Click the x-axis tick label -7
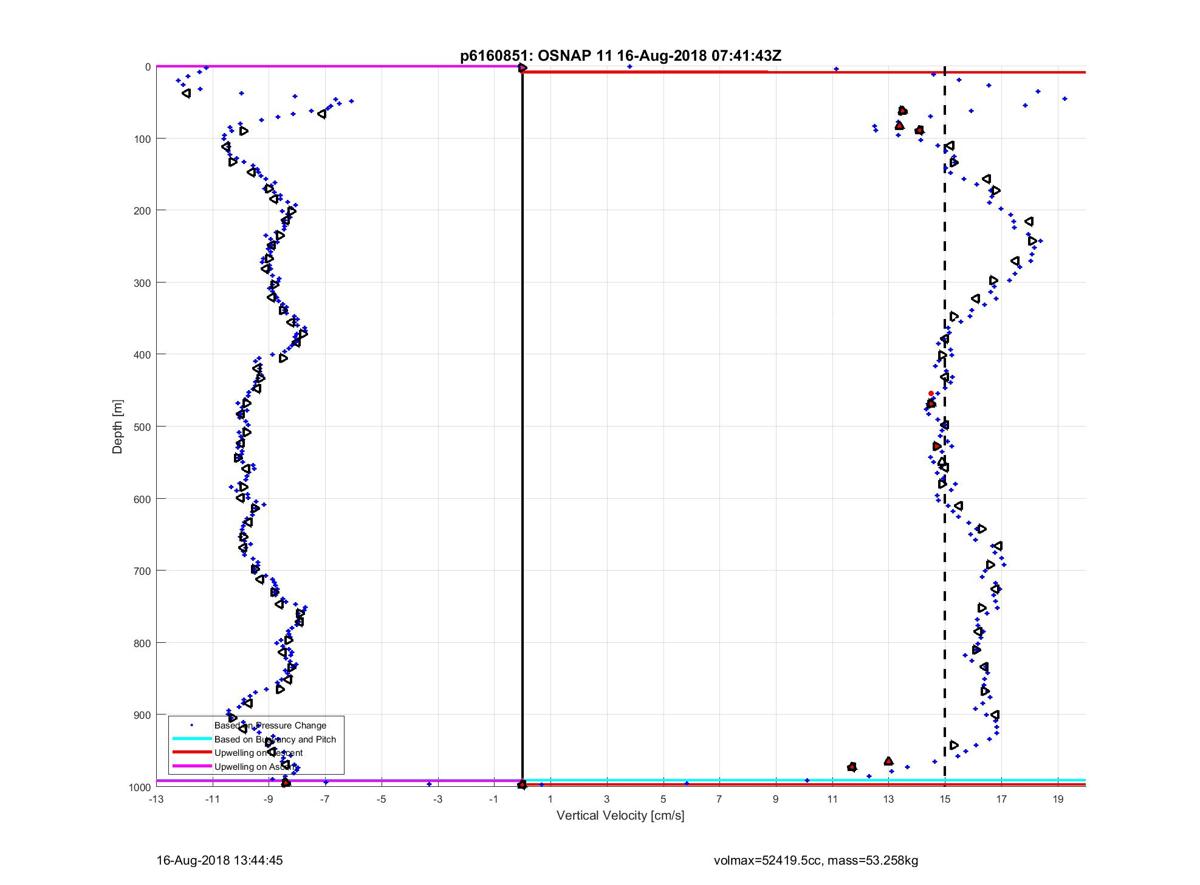 coord(325,800)
